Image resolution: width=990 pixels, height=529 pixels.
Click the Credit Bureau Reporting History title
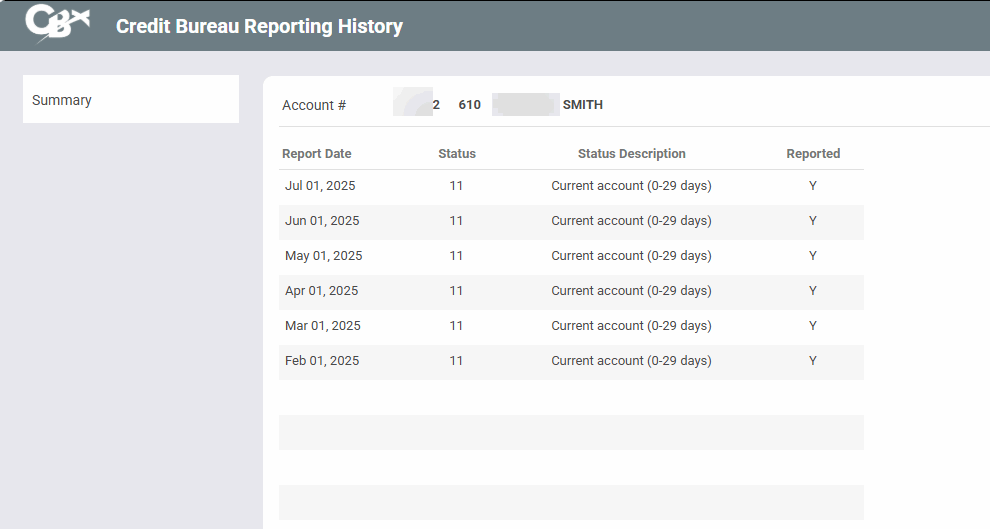click(x=259, y=26)
